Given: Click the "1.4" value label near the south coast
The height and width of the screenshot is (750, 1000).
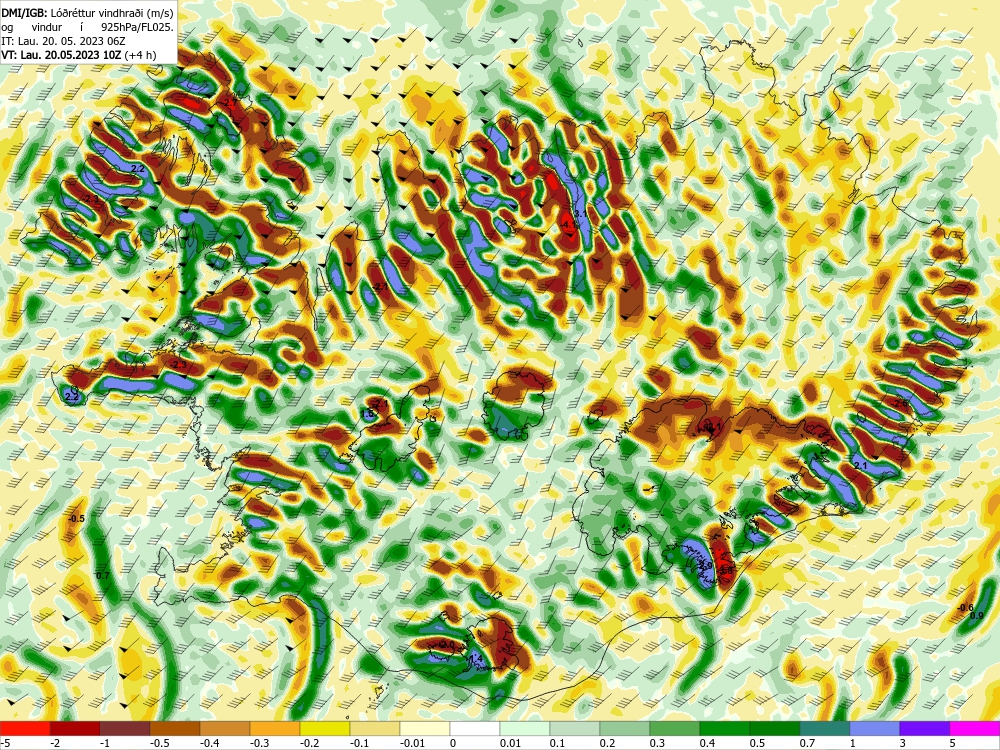Looking at the screenshot, I should pyautogui.click(x=475, y=658).
